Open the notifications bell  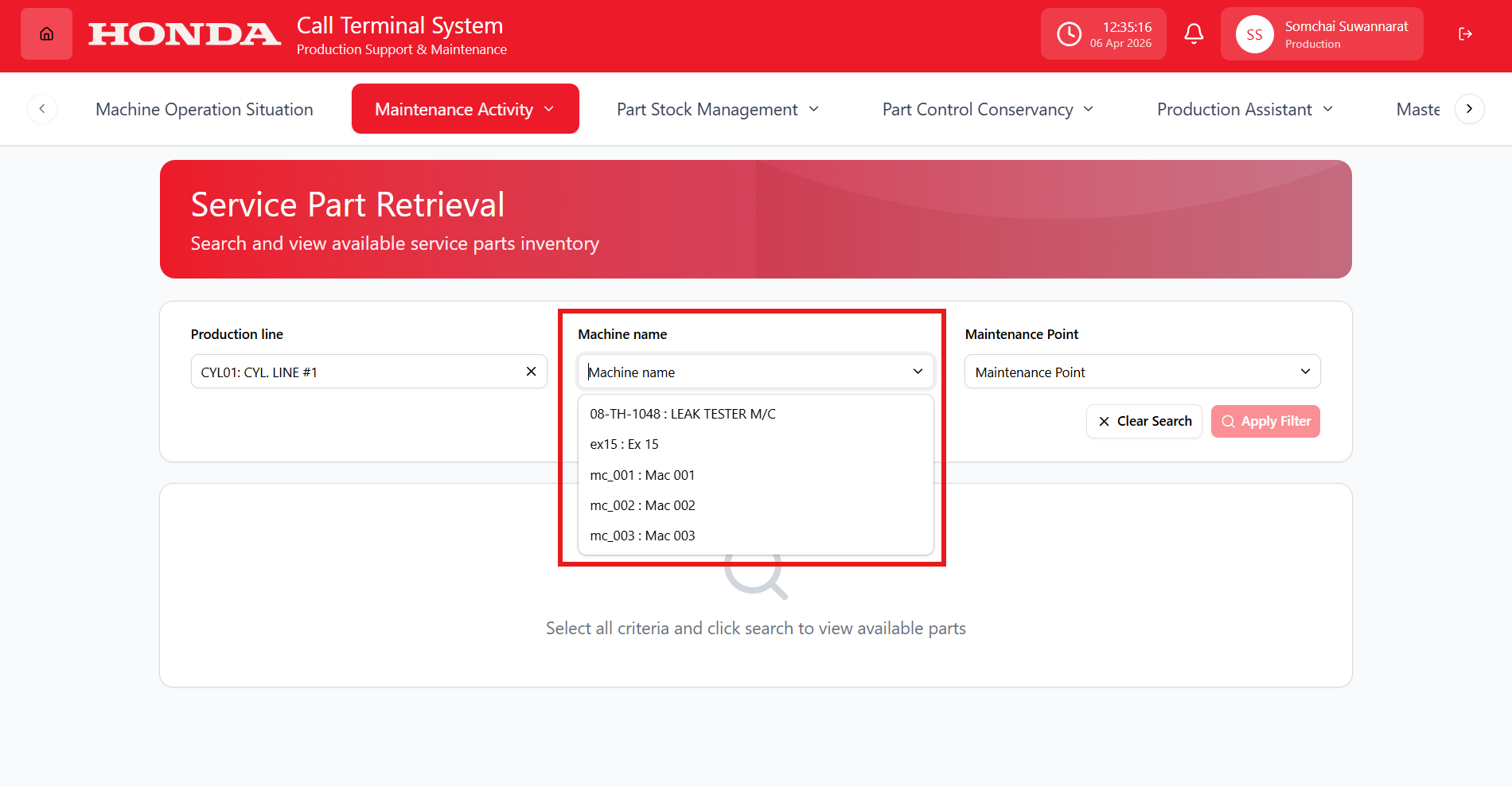click(1193, 34)
